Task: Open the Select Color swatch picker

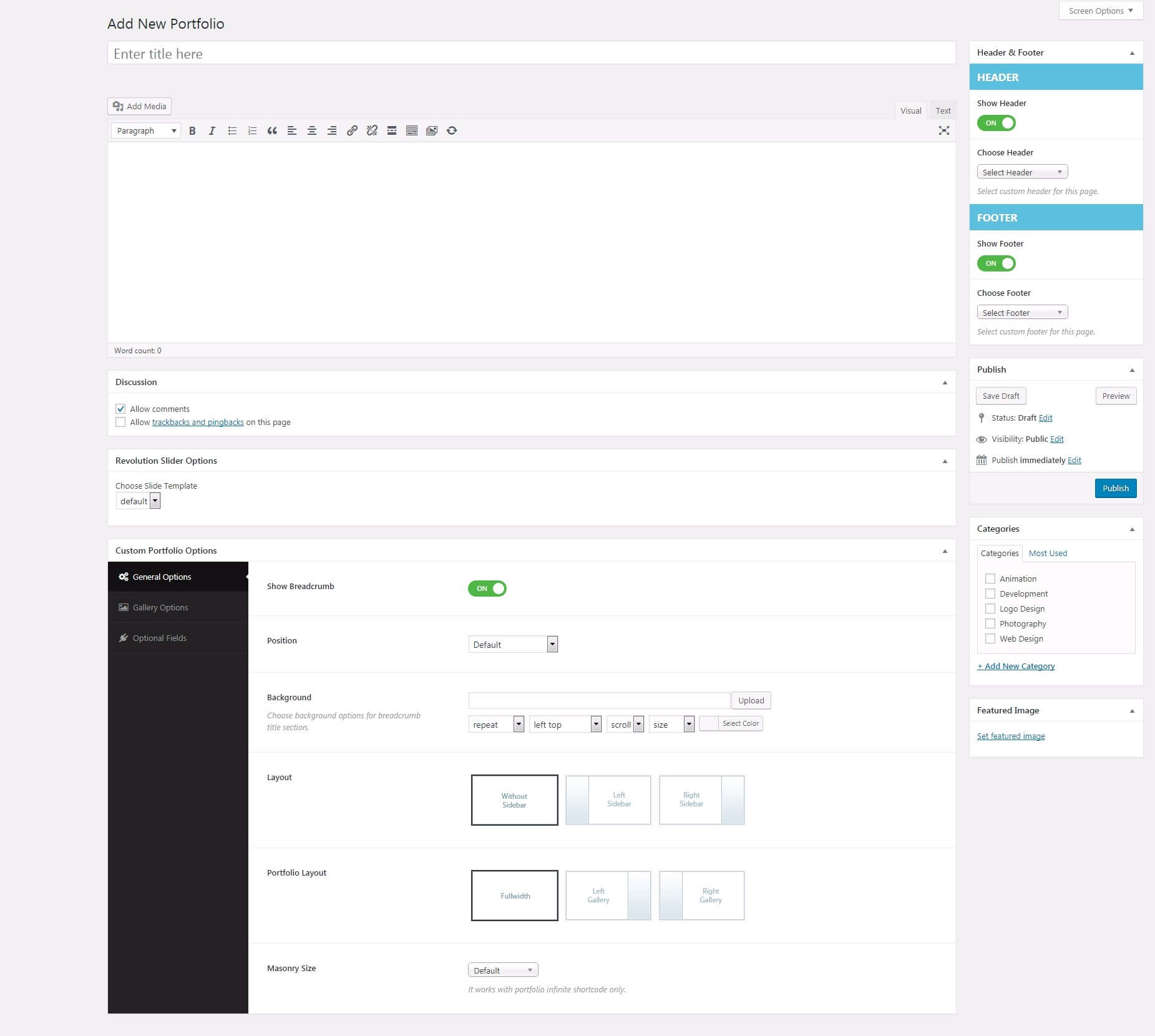Action: click(x=731, y=723)
